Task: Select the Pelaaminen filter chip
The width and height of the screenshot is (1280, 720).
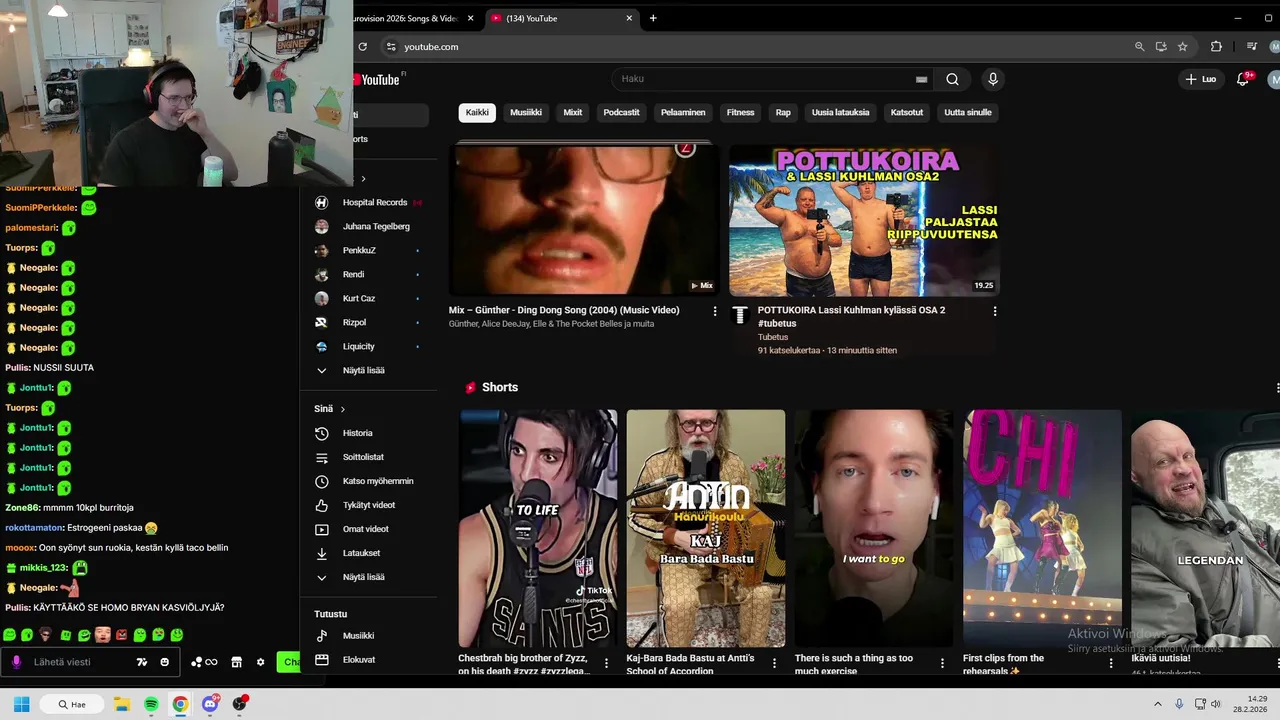Action: click(x=683, y=112)
